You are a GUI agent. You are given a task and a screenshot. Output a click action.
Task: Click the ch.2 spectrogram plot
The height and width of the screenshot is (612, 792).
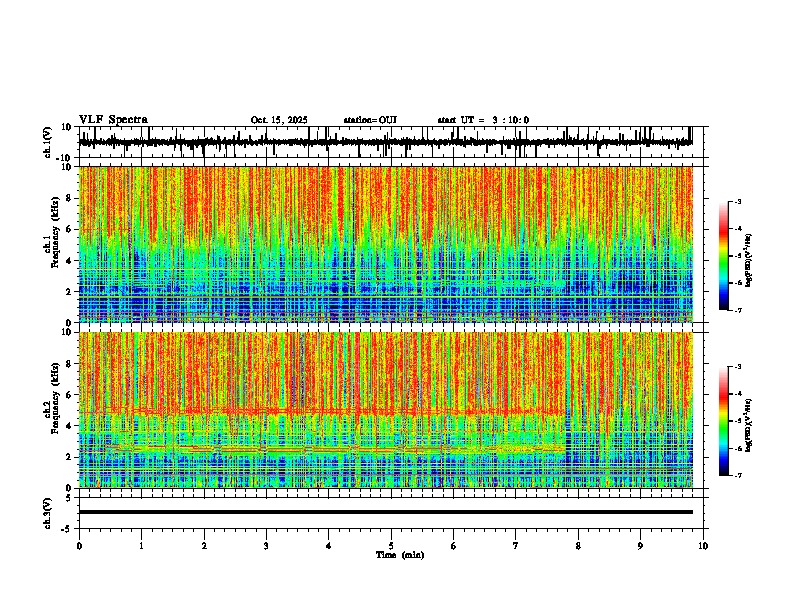386,410
